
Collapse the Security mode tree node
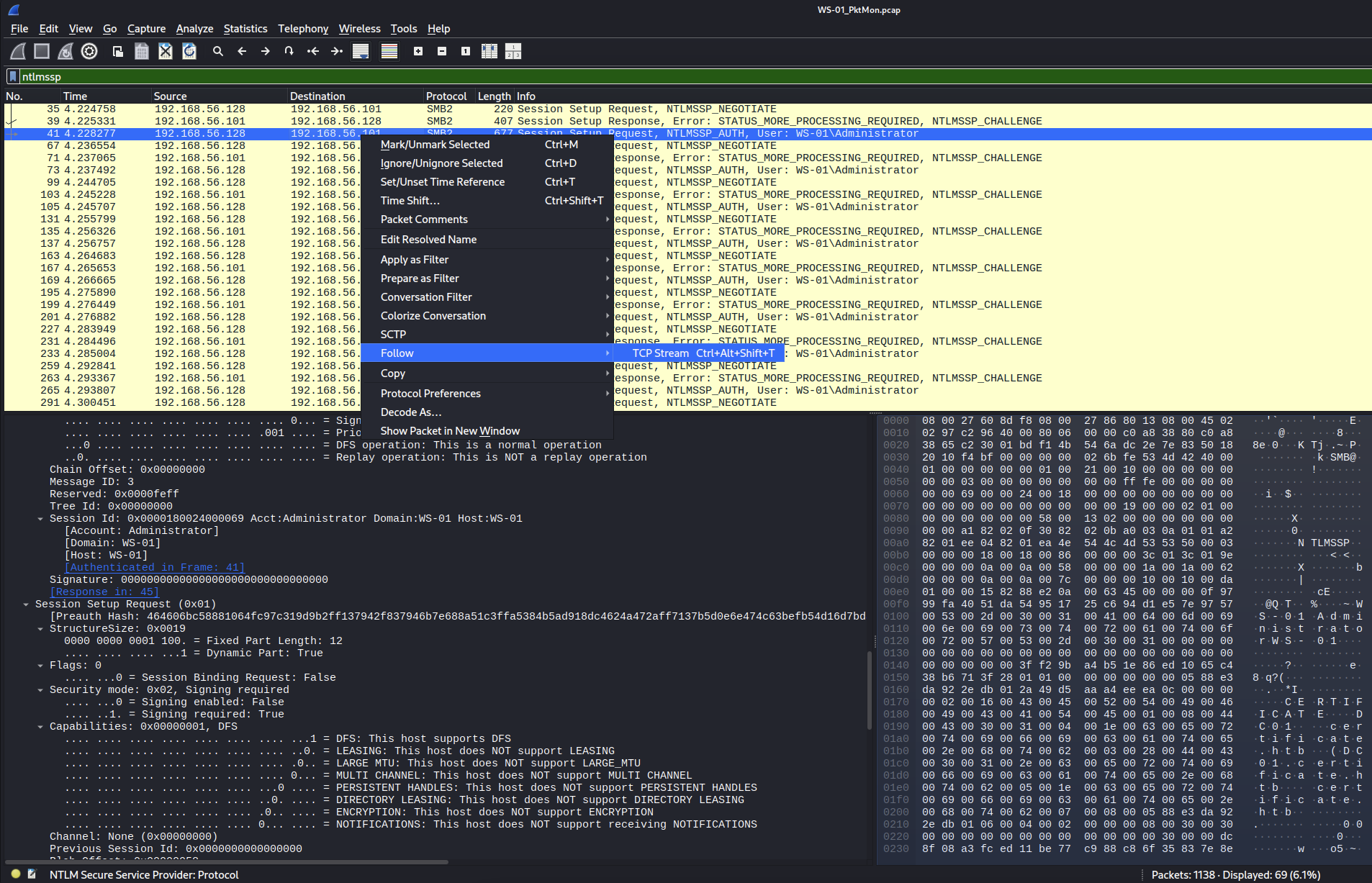point(40,690)
